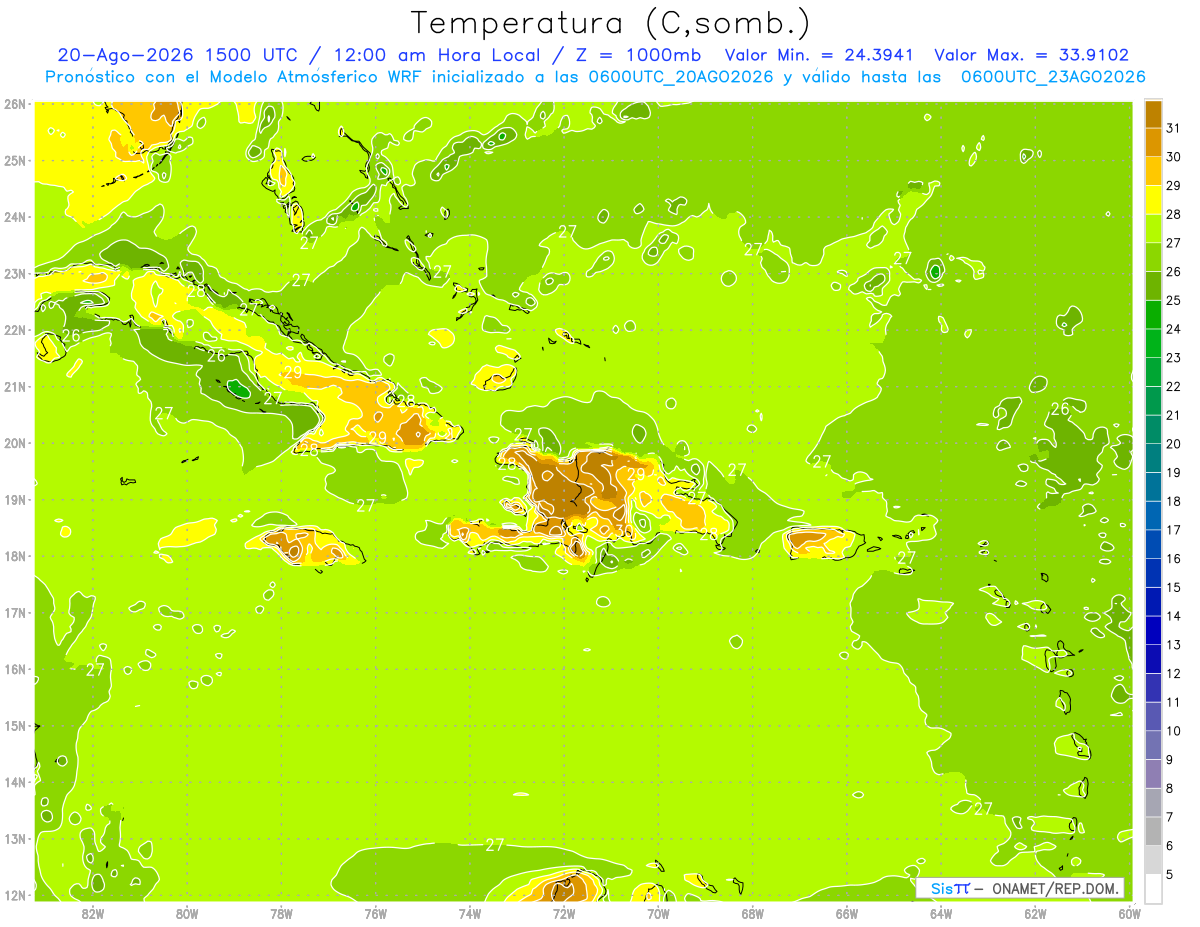Click color bar value '10'
The width and height of the screenshot is (1200, 927).
coord(1173,731)
